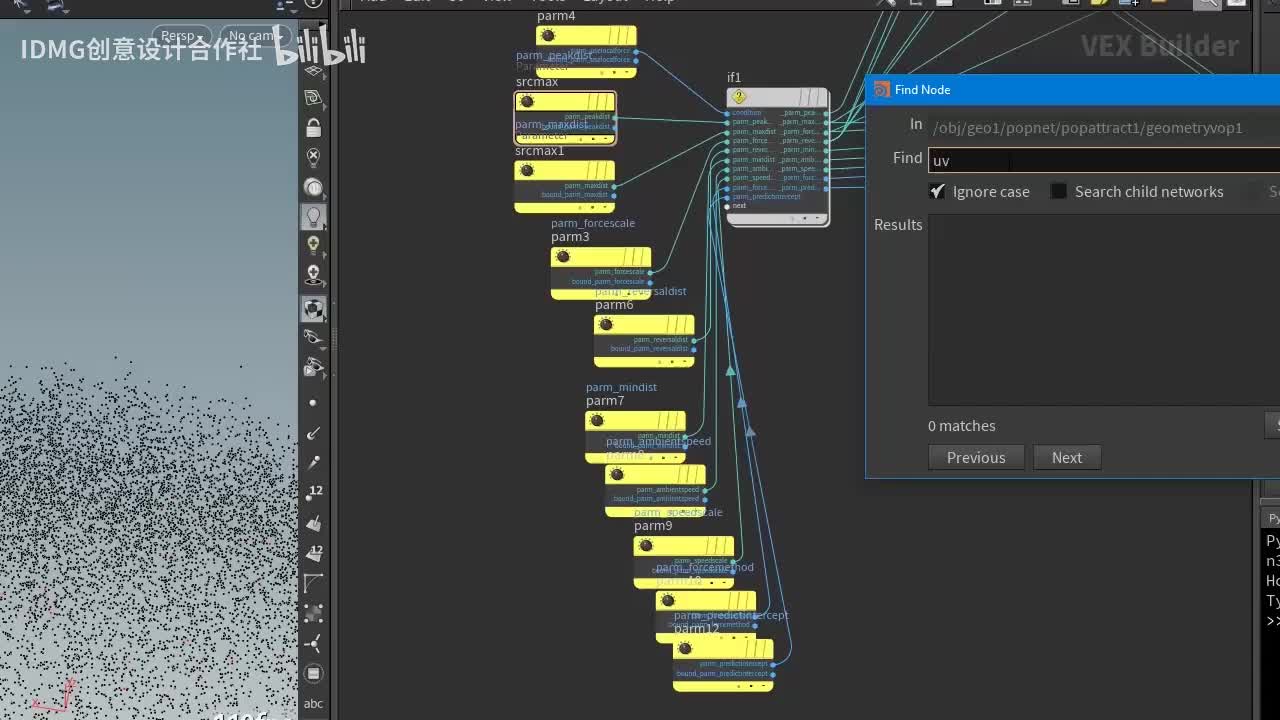The height and width of the screenshot is (720, 1280).
Task: Click the knob icon on parm4 node
Action: 547,36
